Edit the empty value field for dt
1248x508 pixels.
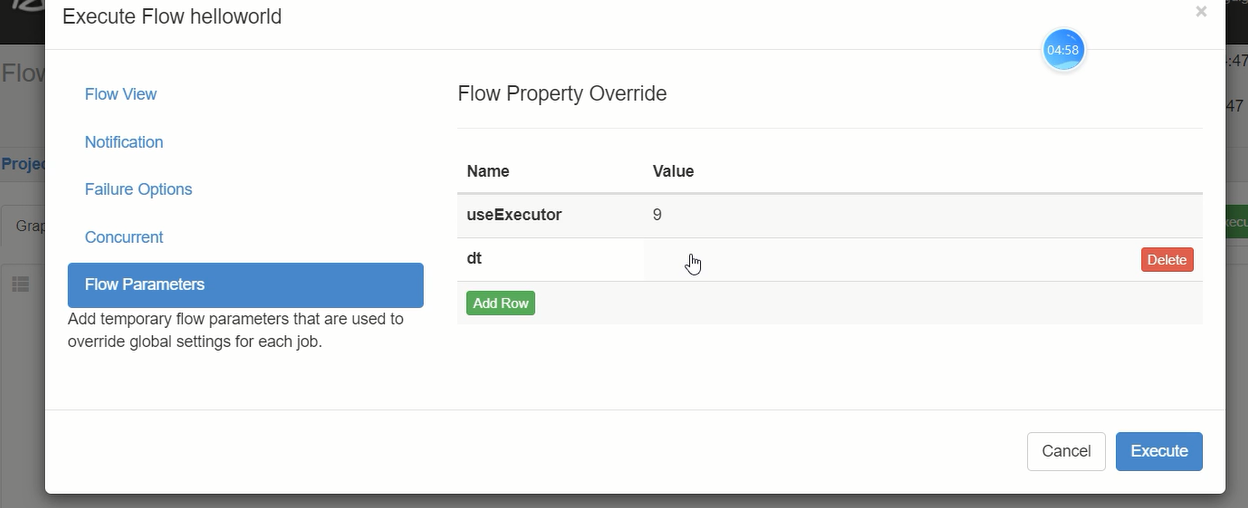coord(880,260)
